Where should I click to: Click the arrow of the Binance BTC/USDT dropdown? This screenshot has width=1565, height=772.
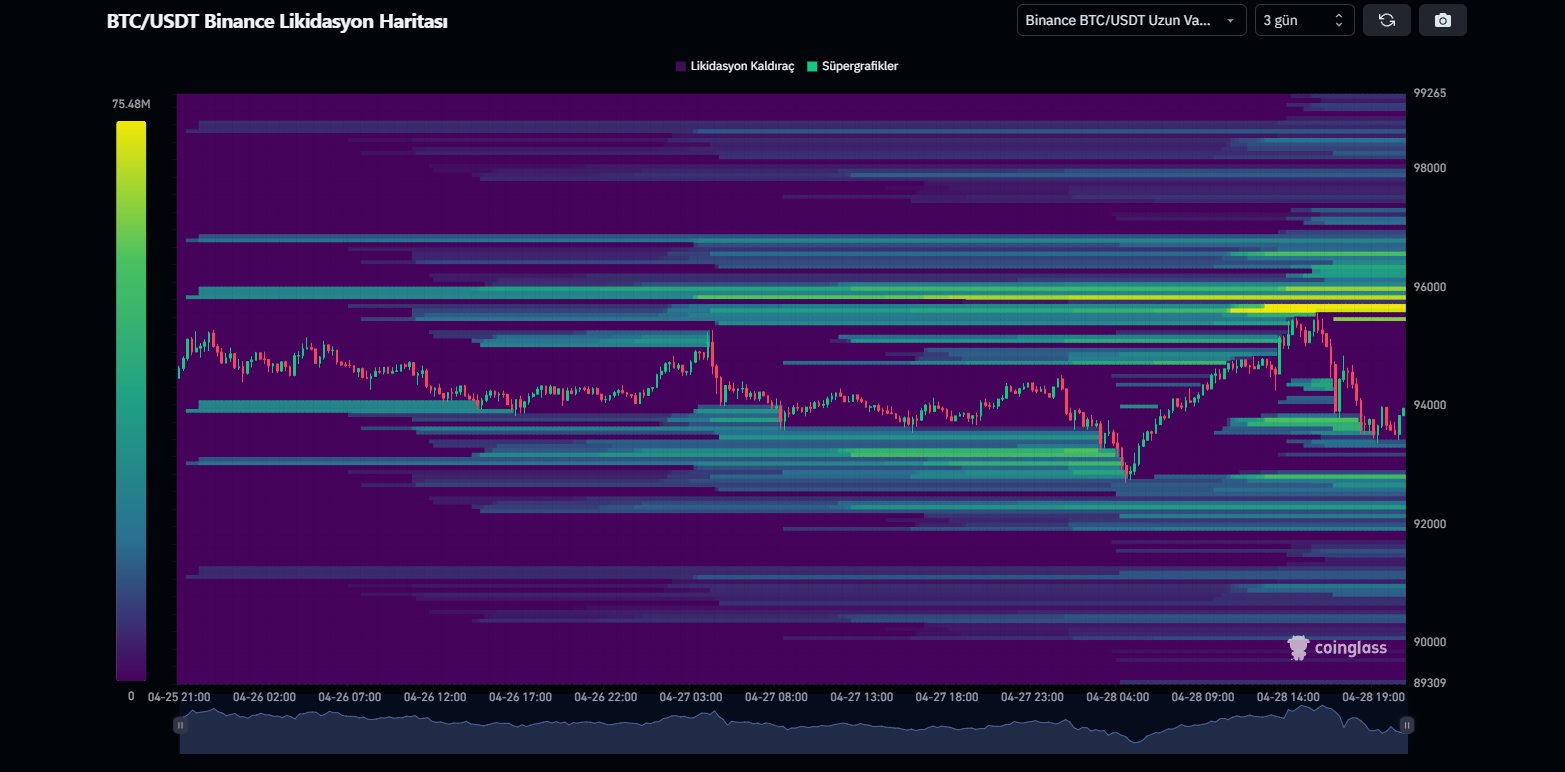tap(1229, 20)
